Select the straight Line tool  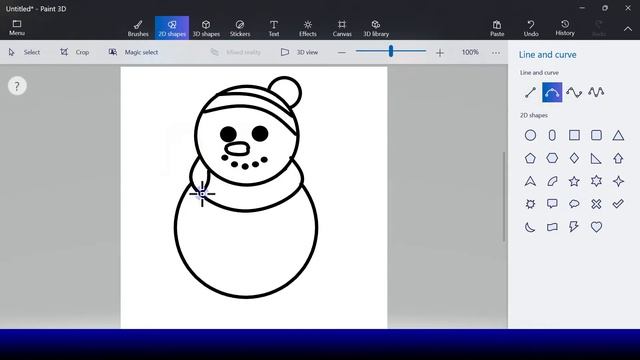[x=530, y=92]
